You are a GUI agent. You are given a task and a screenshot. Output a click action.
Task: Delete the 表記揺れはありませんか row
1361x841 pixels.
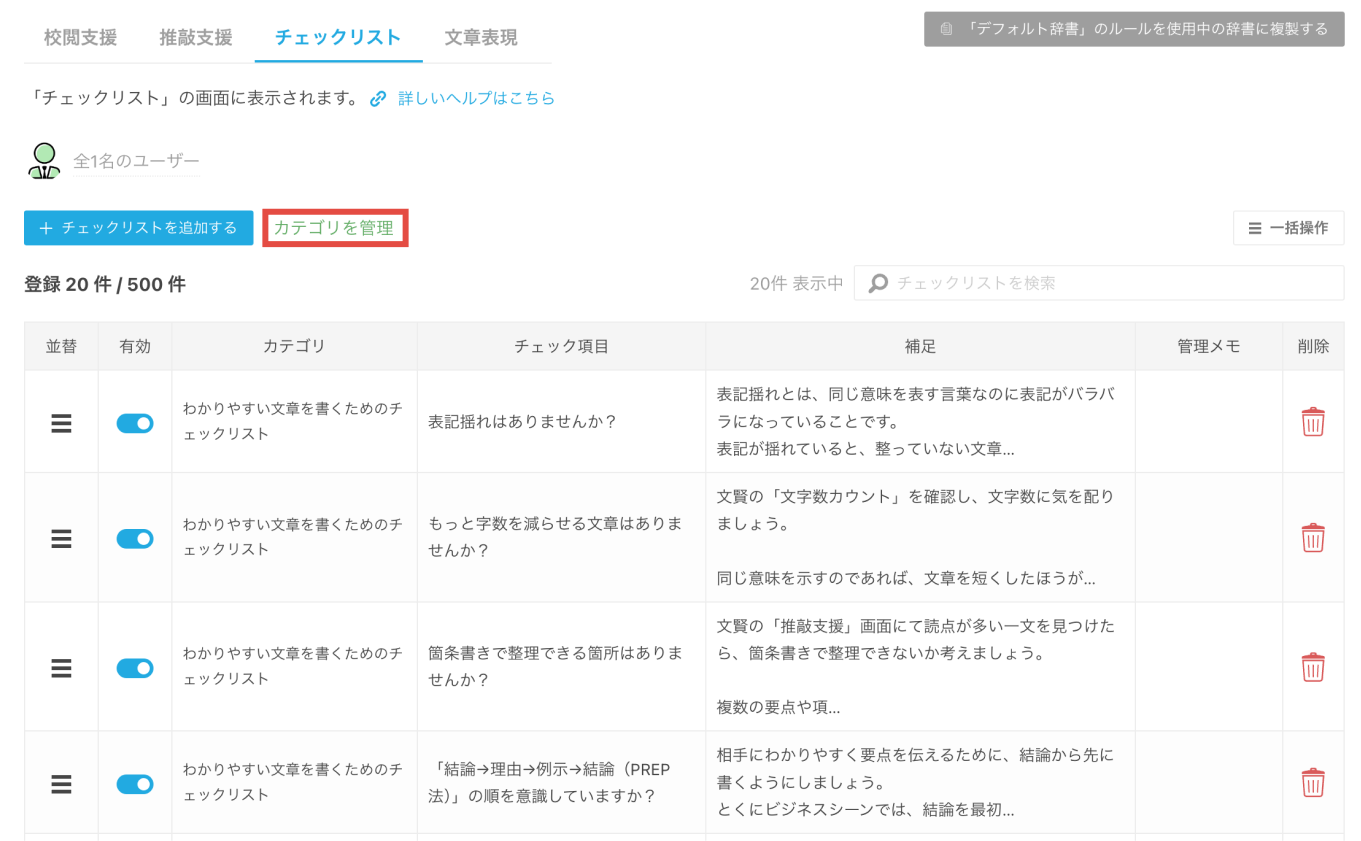pos(1312,422)
